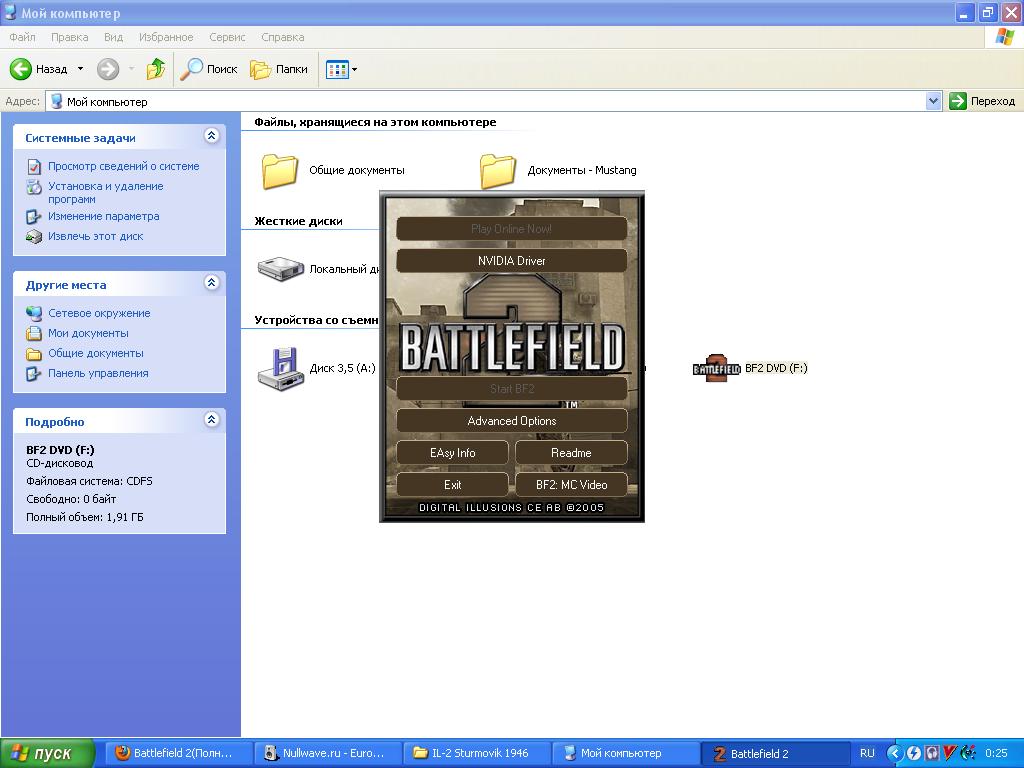Screen dimensions: 1024x768
Task: Click the Просмотр сведений checkmark icon
Action: [x=34, y=167]
